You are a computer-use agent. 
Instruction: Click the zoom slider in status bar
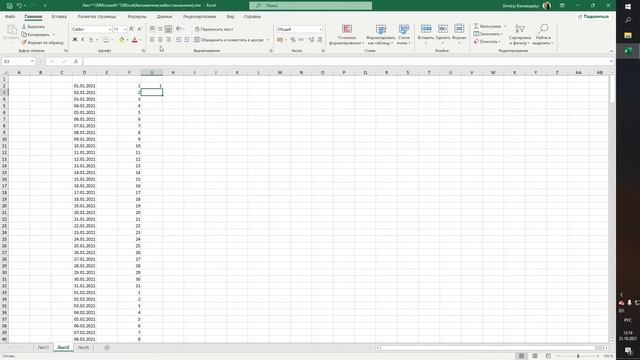(578, 356)
